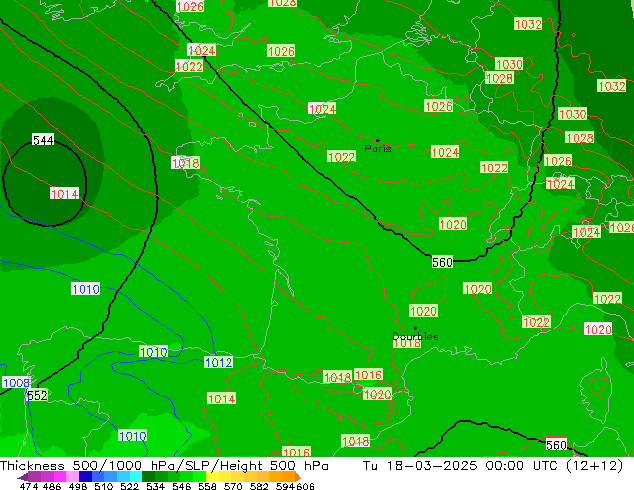Pick the bright yellow swatch in the legend
The height and width of the screenshot is (490, 634).
212,477
